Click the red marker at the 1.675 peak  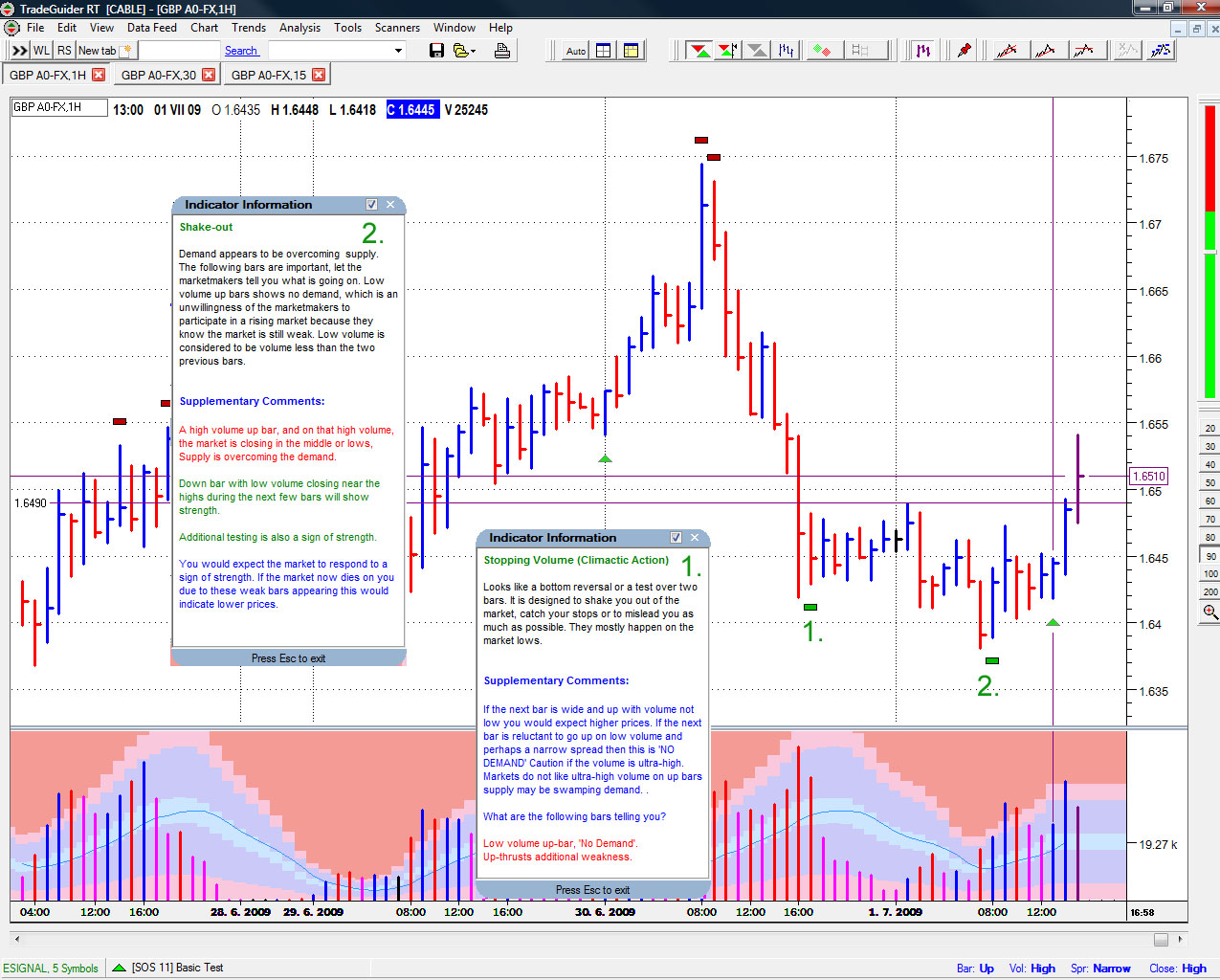coord(701,140)
